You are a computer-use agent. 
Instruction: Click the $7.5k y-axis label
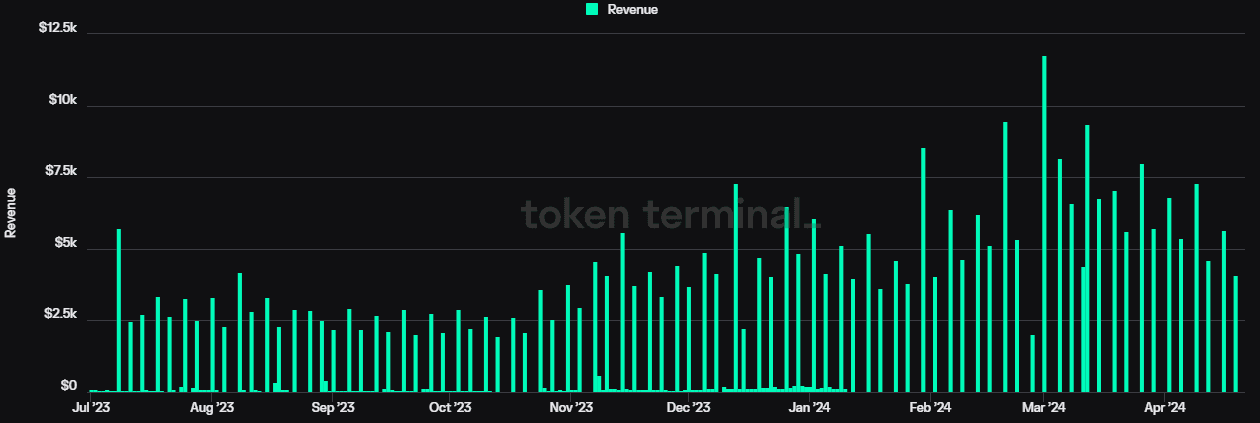[x=59, y=171]
